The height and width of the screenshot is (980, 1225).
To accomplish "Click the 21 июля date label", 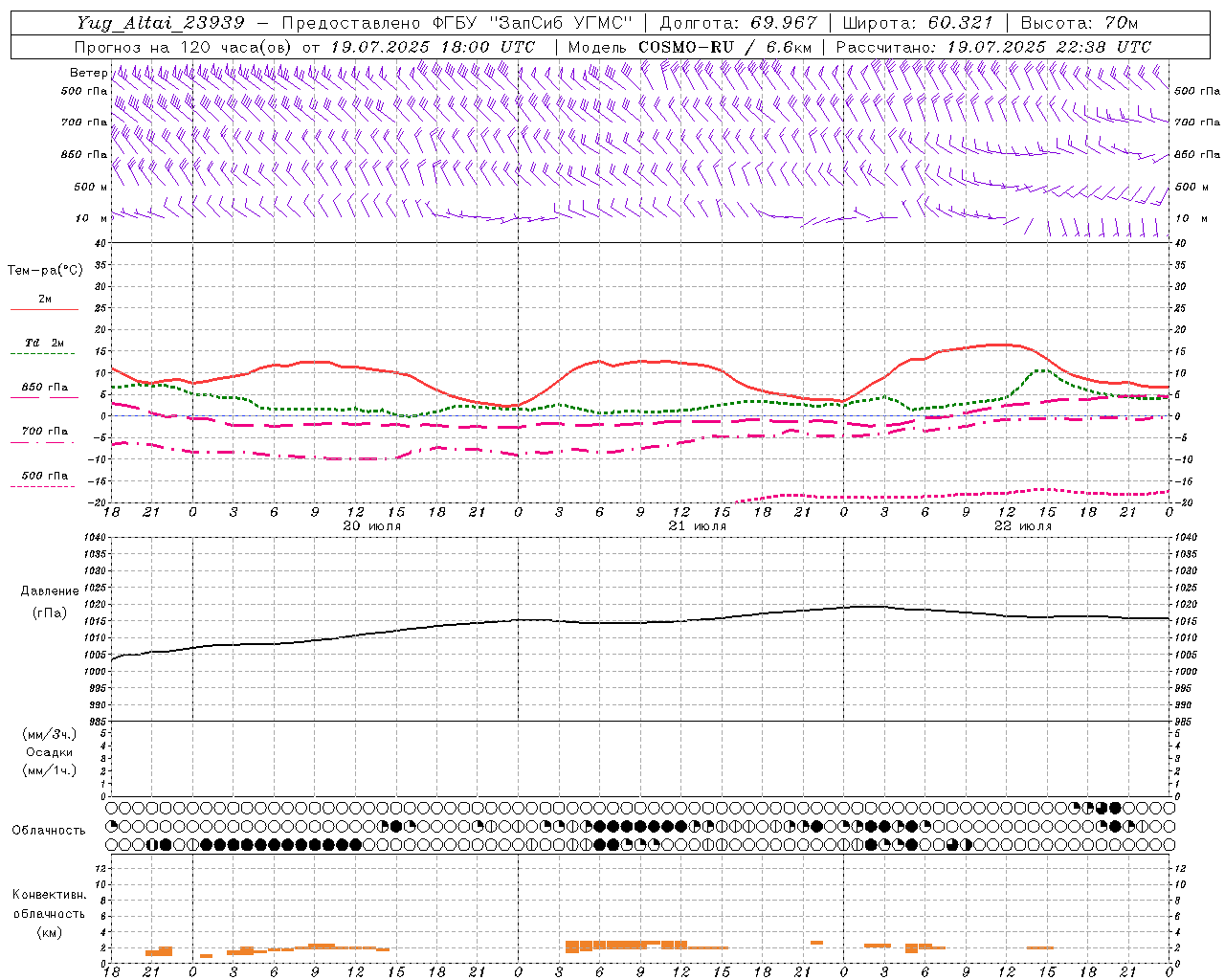I will (697, 526).
